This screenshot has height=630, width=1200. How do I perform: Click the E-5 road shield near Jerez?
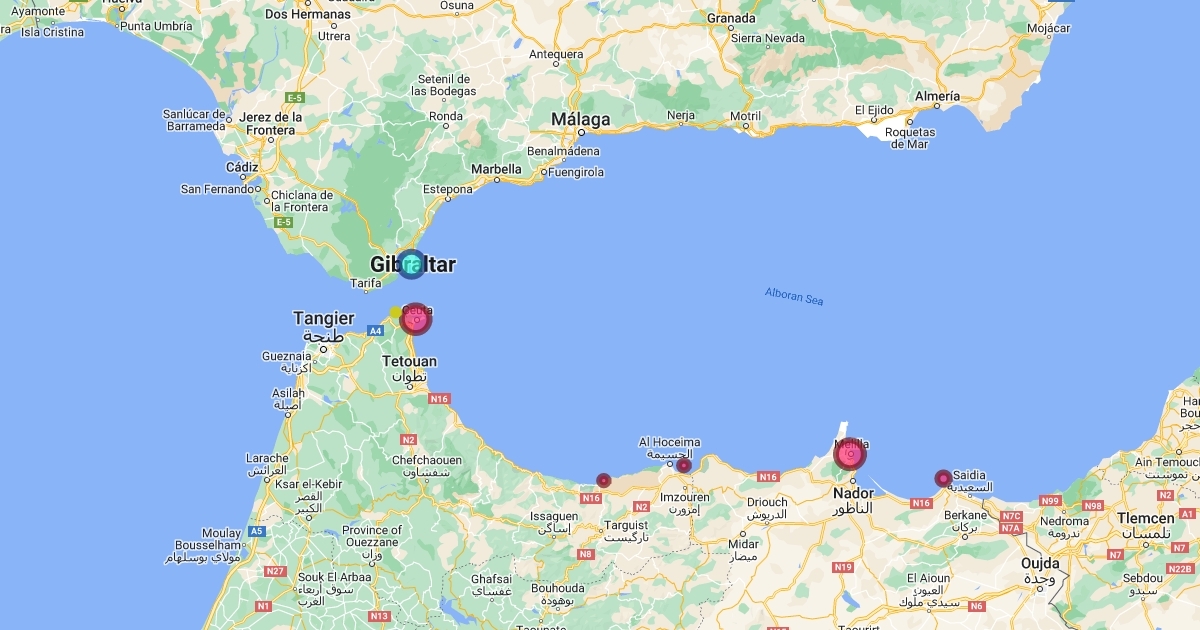click(x=295, y=98)
